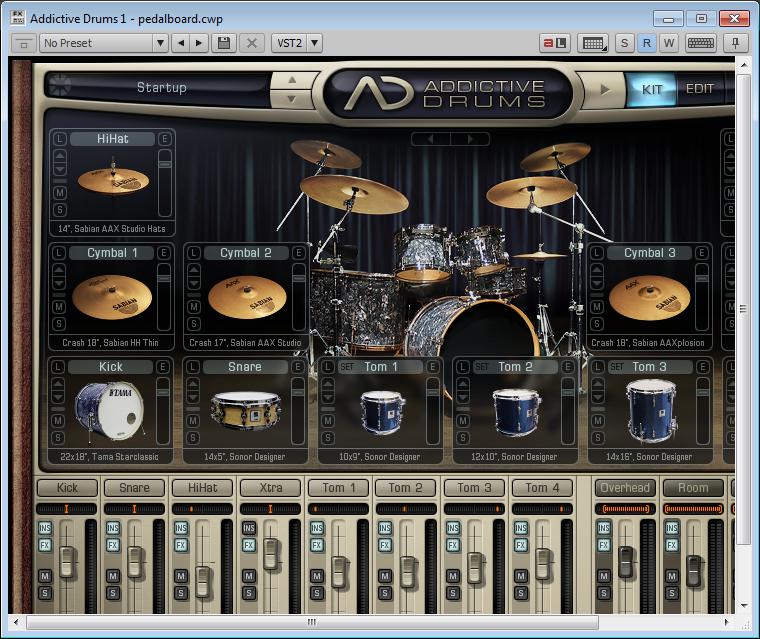Open the Edit (E) button on HiHat slot
This screenshot has width=760, height=639.
click(x=165, y=139)
